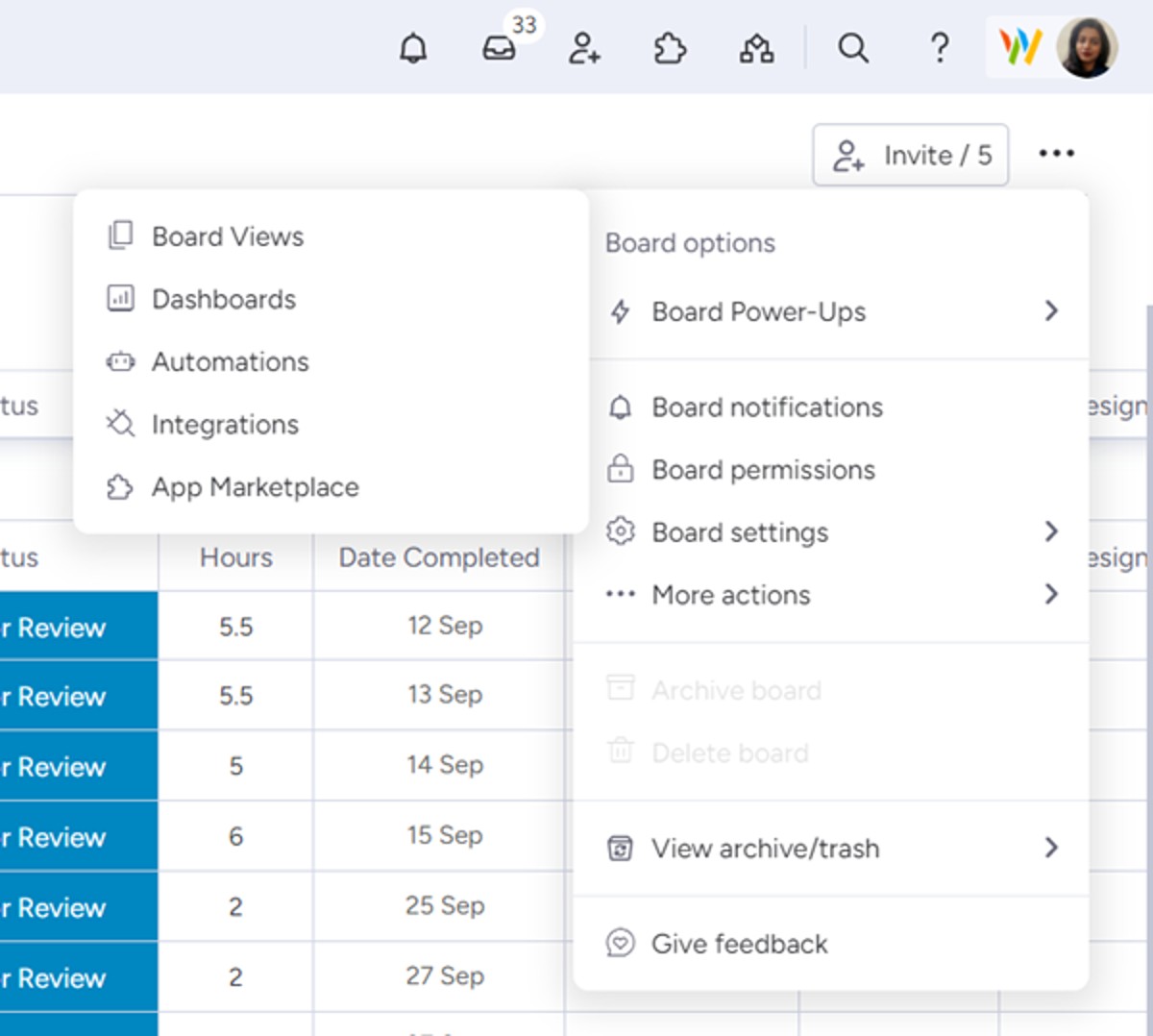1153x1036 pixels.
Task: Click the hours cell in the 27 Sep row
Action: (x=235, y=976)
